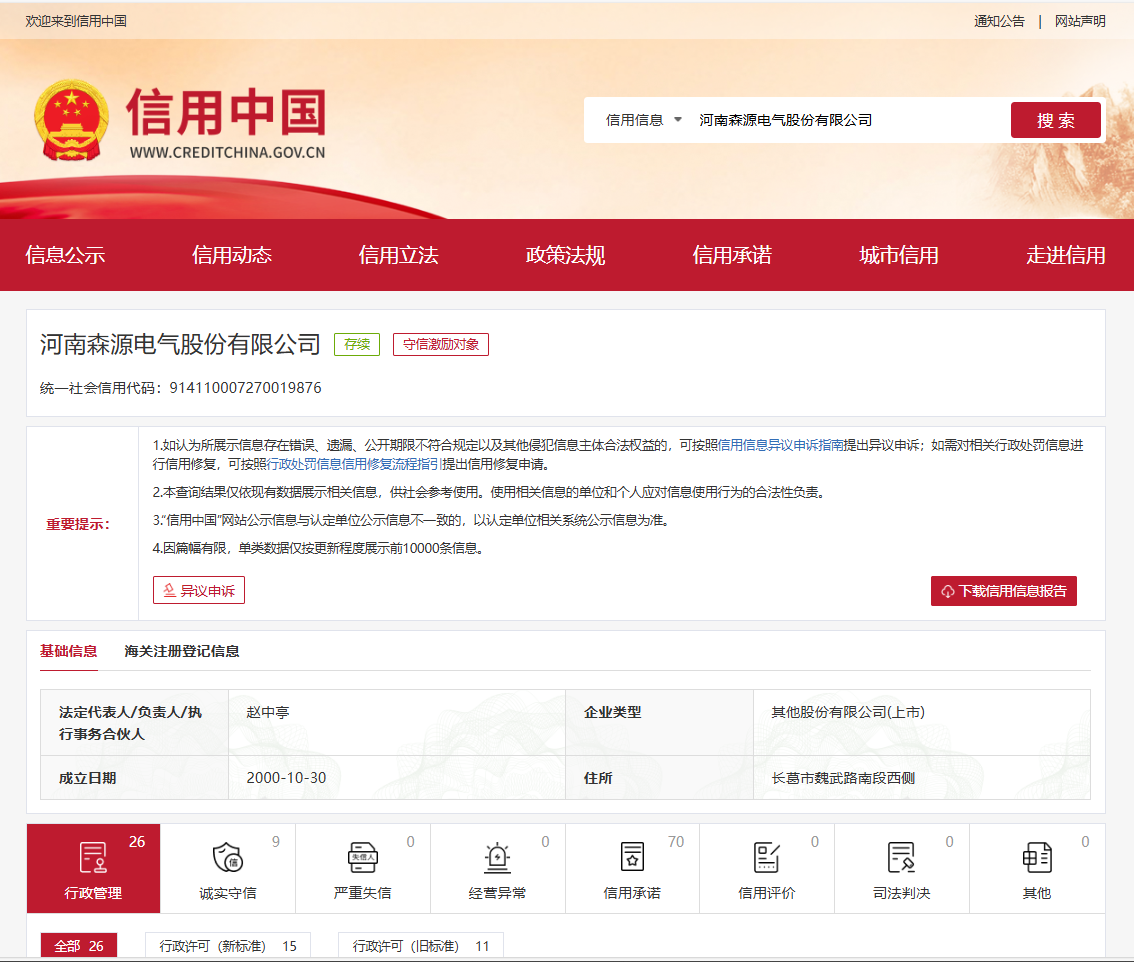Click 欢迎来到信用中国 greeting text
1134x962 pixels.
(76, 21)
